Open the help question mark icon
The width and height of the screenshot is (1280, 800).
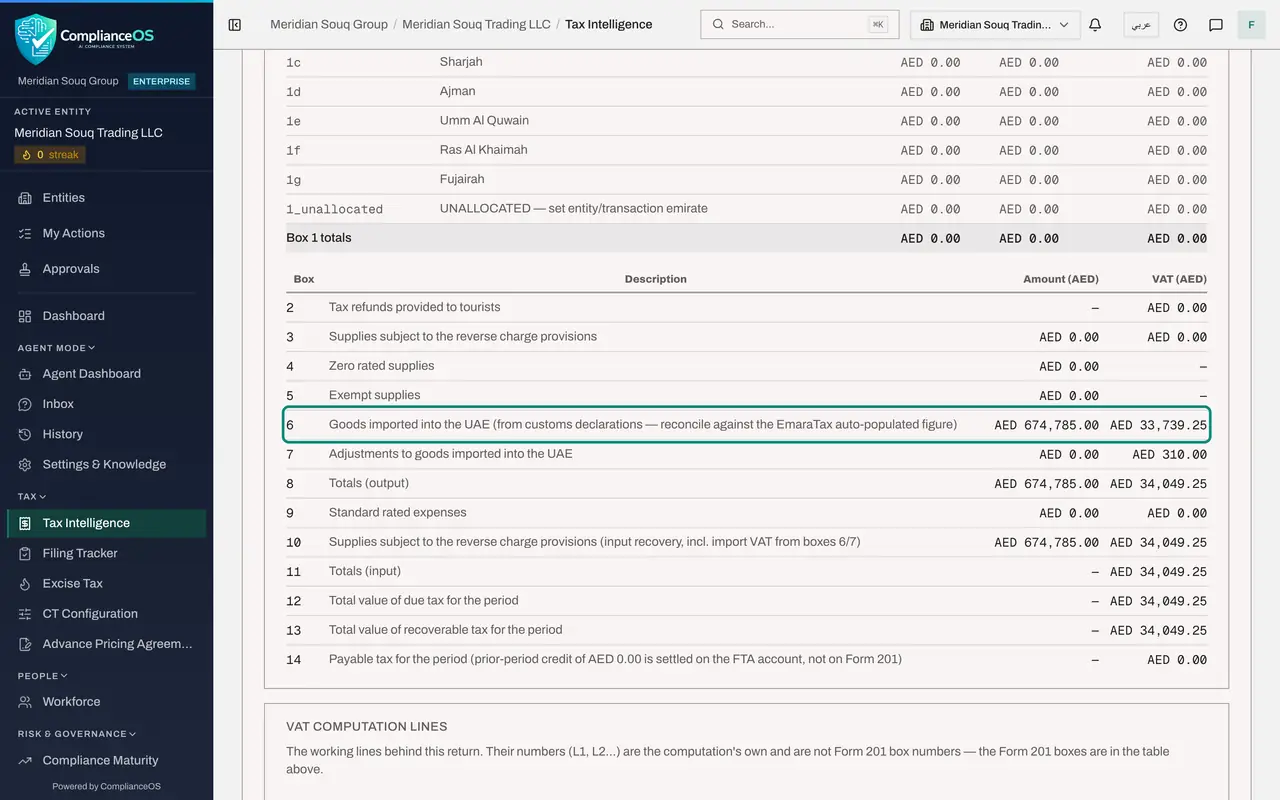click(x=1180, y=25)
